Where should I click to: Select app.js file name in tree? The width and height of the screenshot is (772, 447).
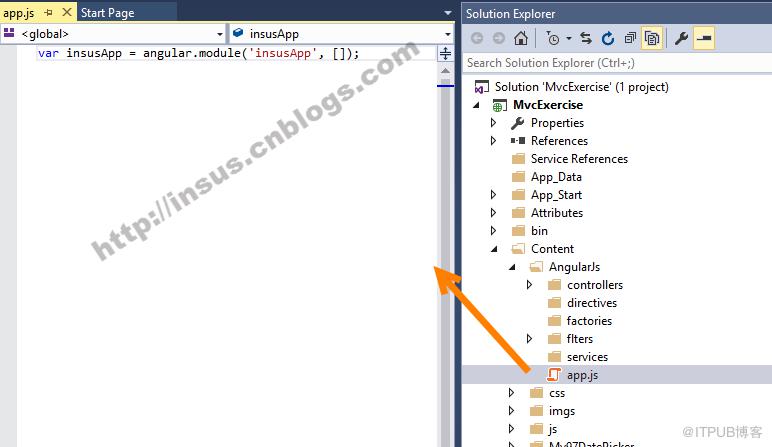582,375
